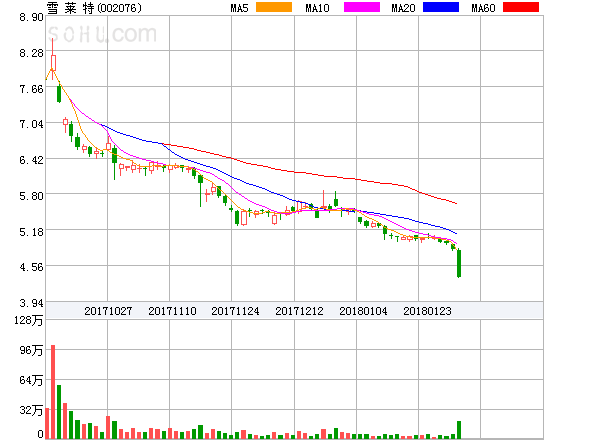Click the 8.90 price axis label
This screenshot has height=440, width=600.
pyautogui.click(x=31, y=17)
